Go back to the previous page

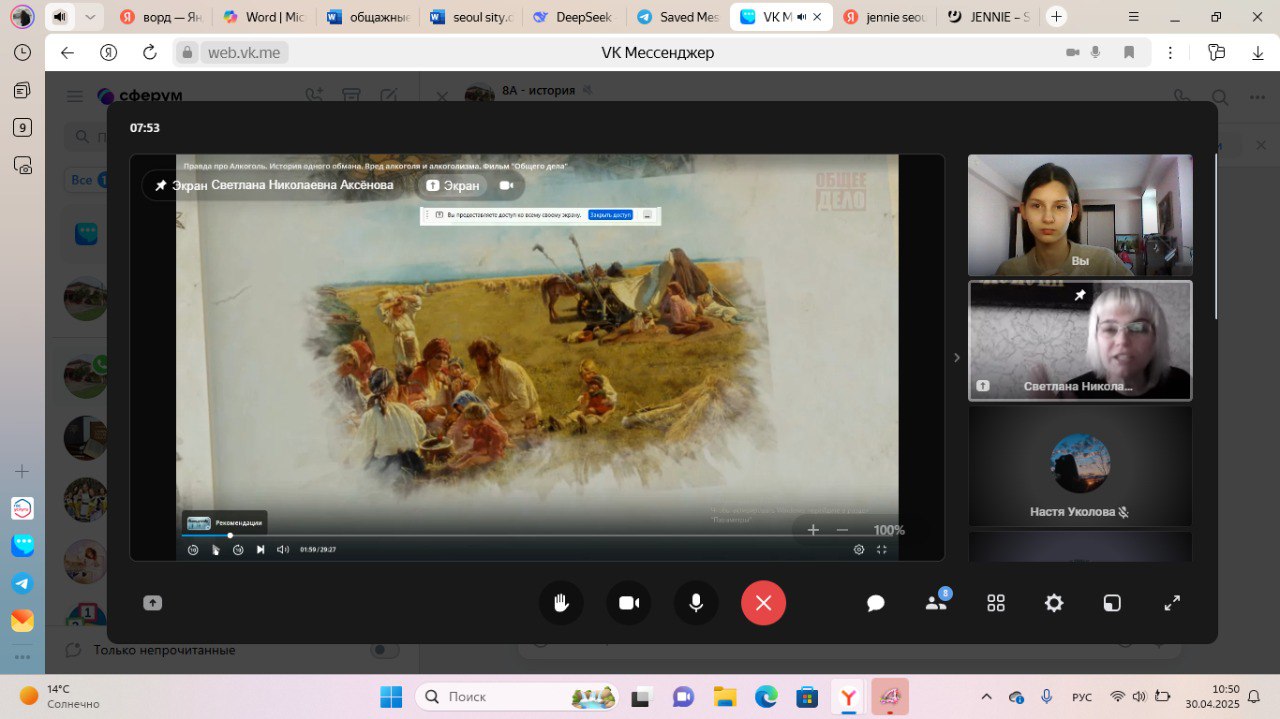point(67,53)
